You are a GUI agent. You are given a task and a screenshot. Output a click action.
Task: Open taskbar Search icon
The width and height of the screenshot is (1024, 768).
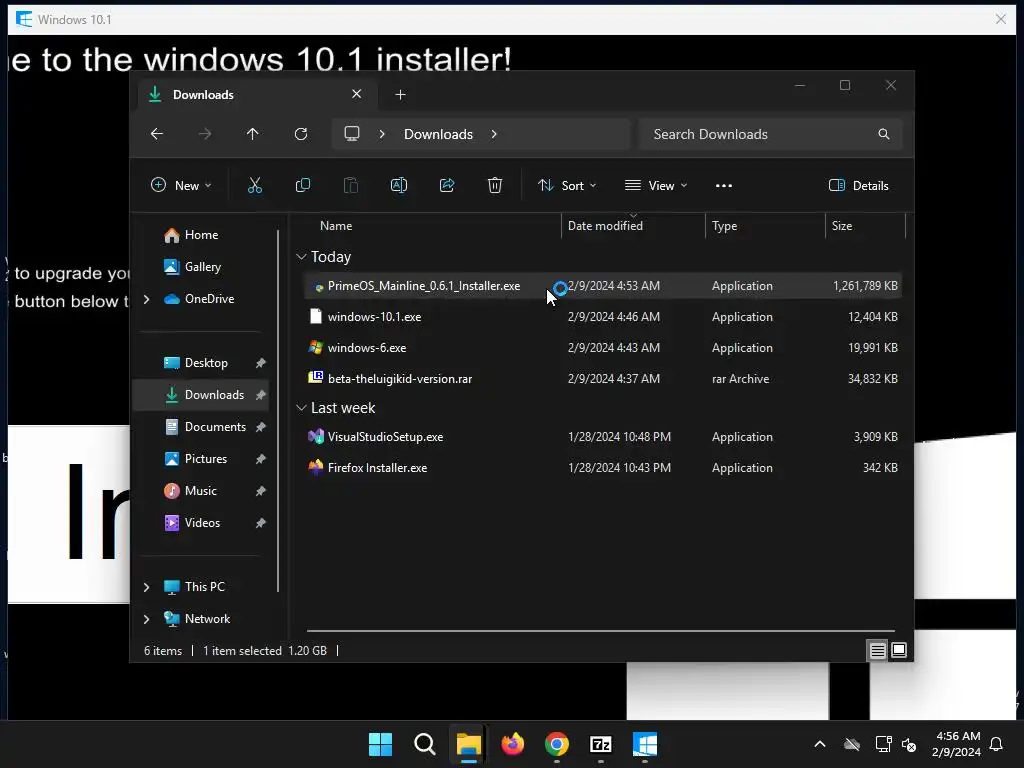coord(424,744)
